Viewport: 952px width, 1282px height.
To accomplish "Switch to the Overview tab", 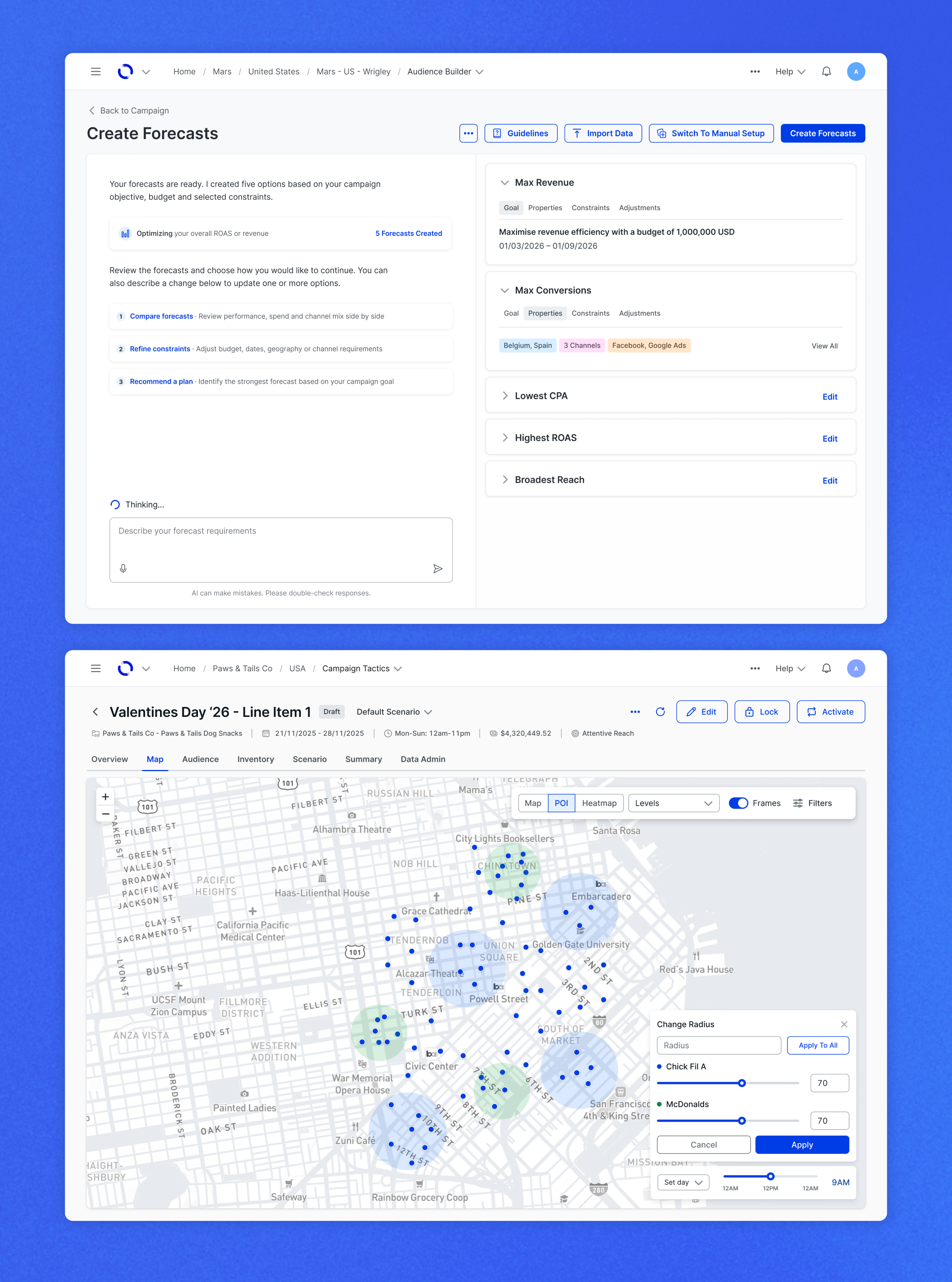I will click(x=109, y=759).
